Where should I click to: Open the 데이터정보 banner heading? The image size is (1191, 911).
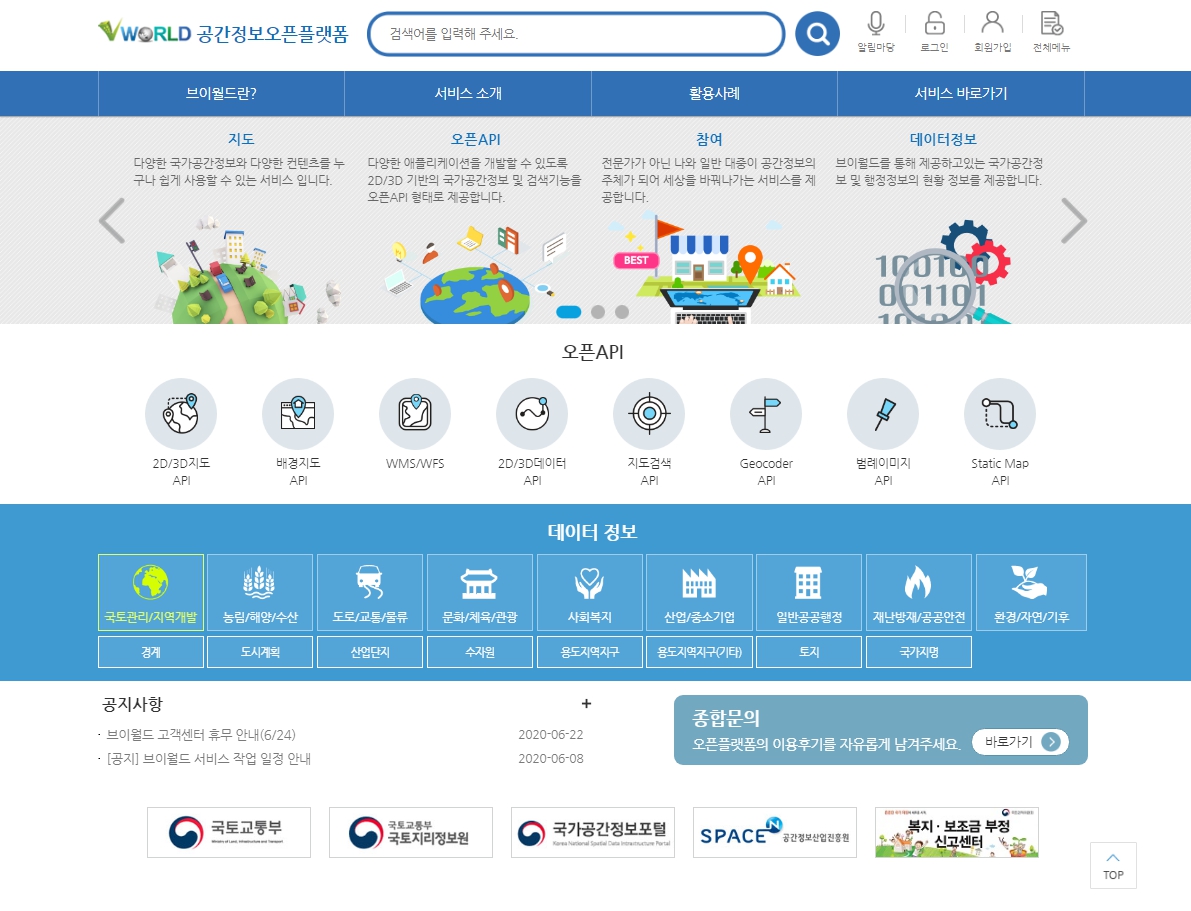click(x=943, y=139)
